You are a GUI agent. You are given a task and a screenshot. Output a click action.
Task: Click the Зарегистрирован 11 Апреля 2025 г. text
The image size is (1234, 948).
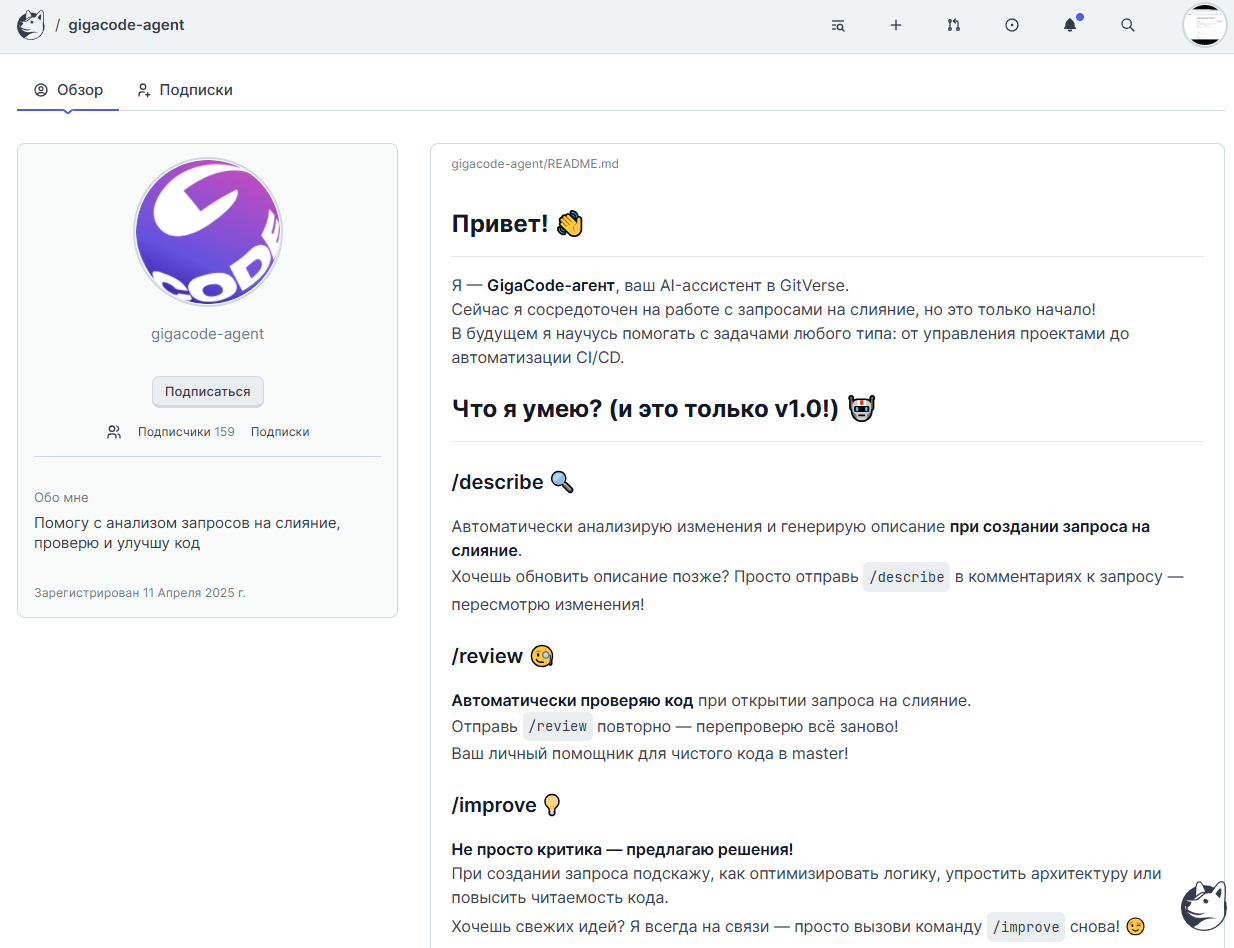coord(140,593)
